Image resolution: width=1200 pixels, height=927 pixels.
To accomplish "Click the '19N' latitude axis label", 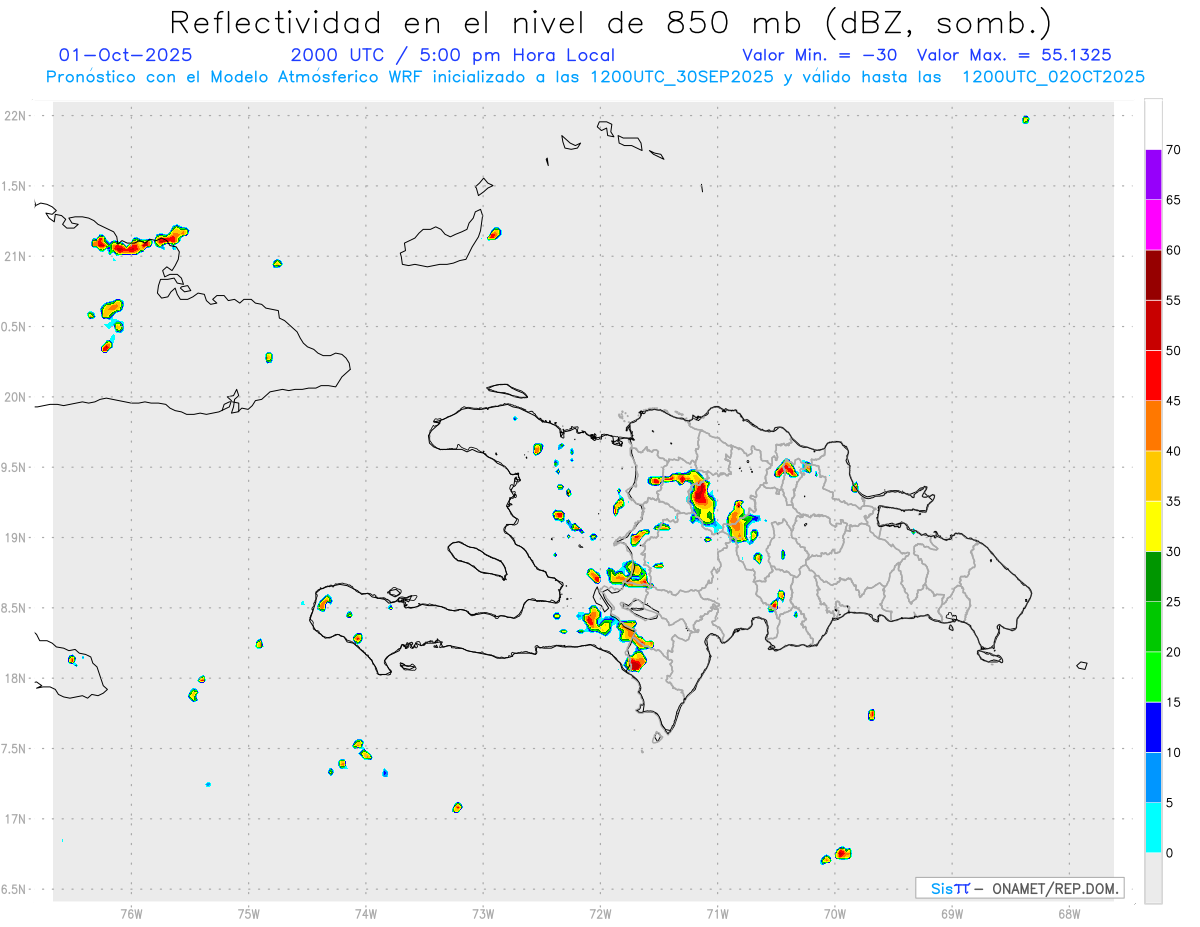I will click(x=17, y=538).
